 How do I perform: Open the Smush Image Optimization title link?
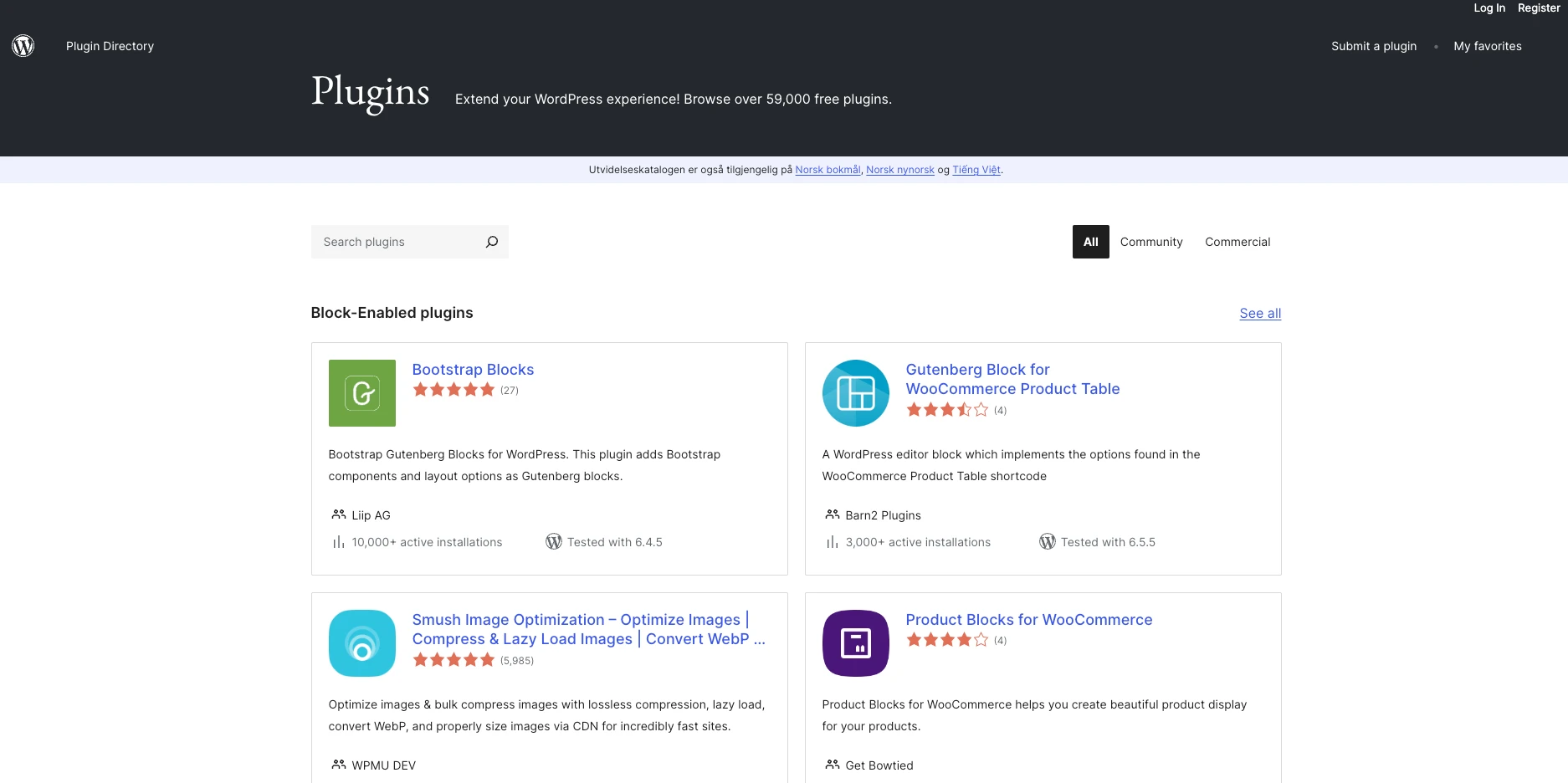589,629
